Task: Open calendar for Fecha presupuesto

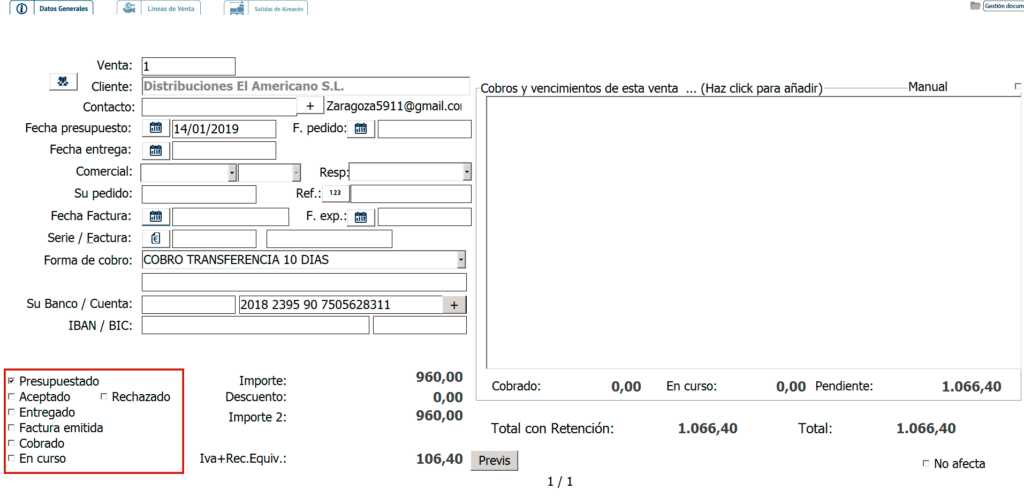Action: [x=156, y=129]
